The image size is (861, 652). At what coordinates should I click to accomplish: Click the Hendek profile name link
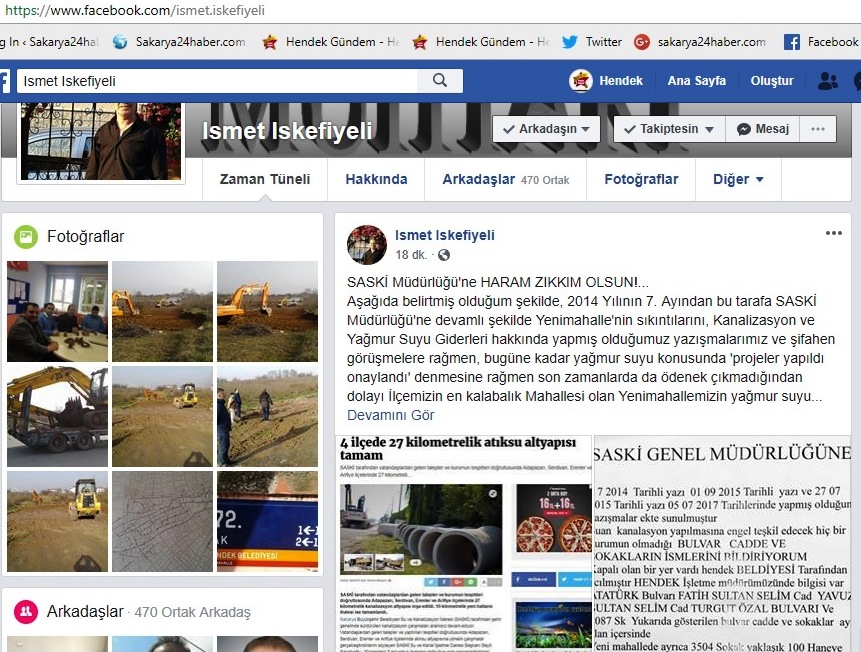620,81
